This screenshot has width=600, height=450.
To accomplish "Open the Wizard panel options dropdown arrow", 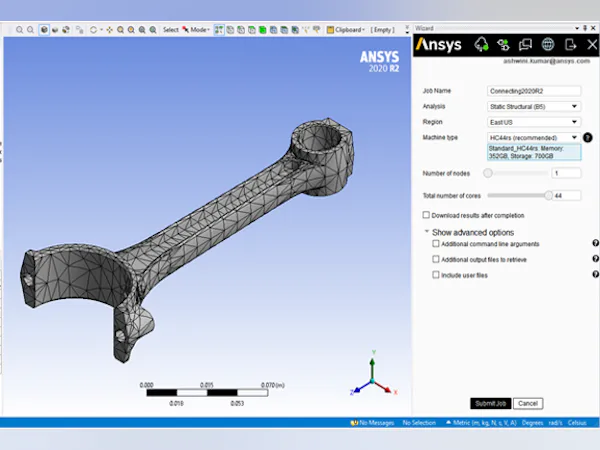I will pos(577,28).
